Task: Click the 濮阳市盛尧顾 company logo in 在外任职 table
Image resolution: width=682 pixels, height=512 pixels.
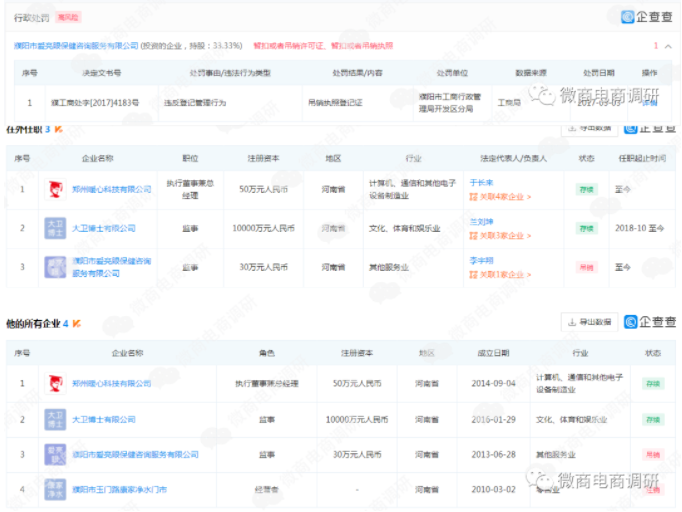Action: pyautogui.click(x=56, y=267)
